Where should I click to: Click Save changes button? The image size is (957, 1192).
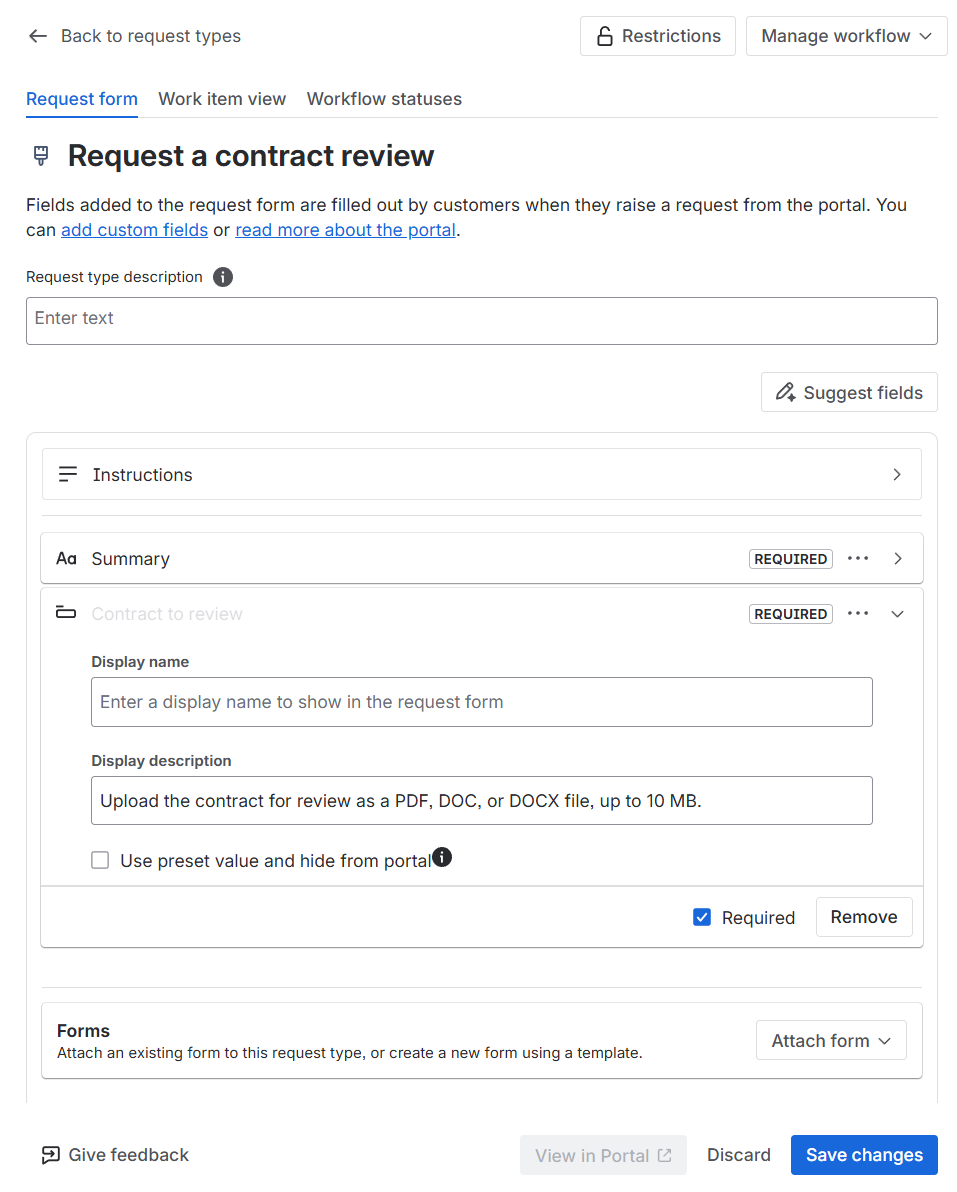864,1155
